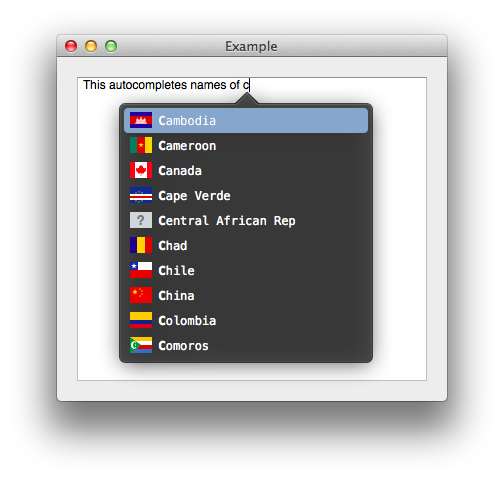Click the Example window title
The image size is (504, 480).
(x=251, y=46)
